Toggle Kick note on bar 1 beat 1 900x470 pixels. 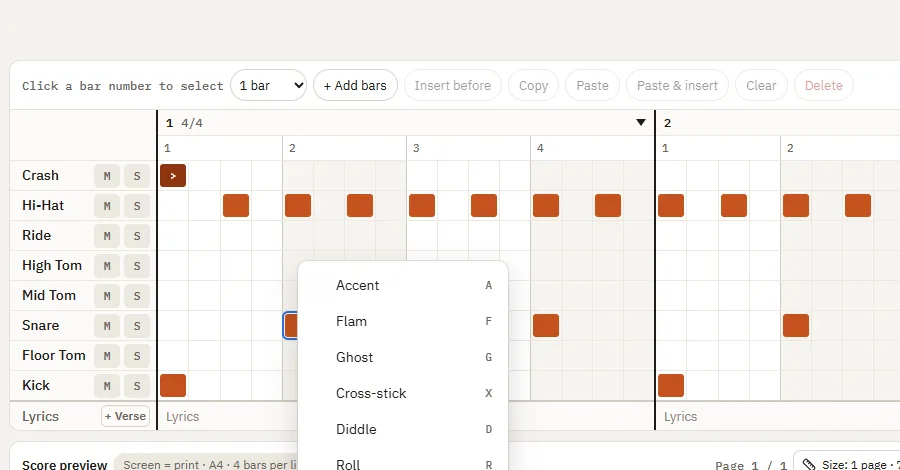pyautogui.click(x=173, y=386)
